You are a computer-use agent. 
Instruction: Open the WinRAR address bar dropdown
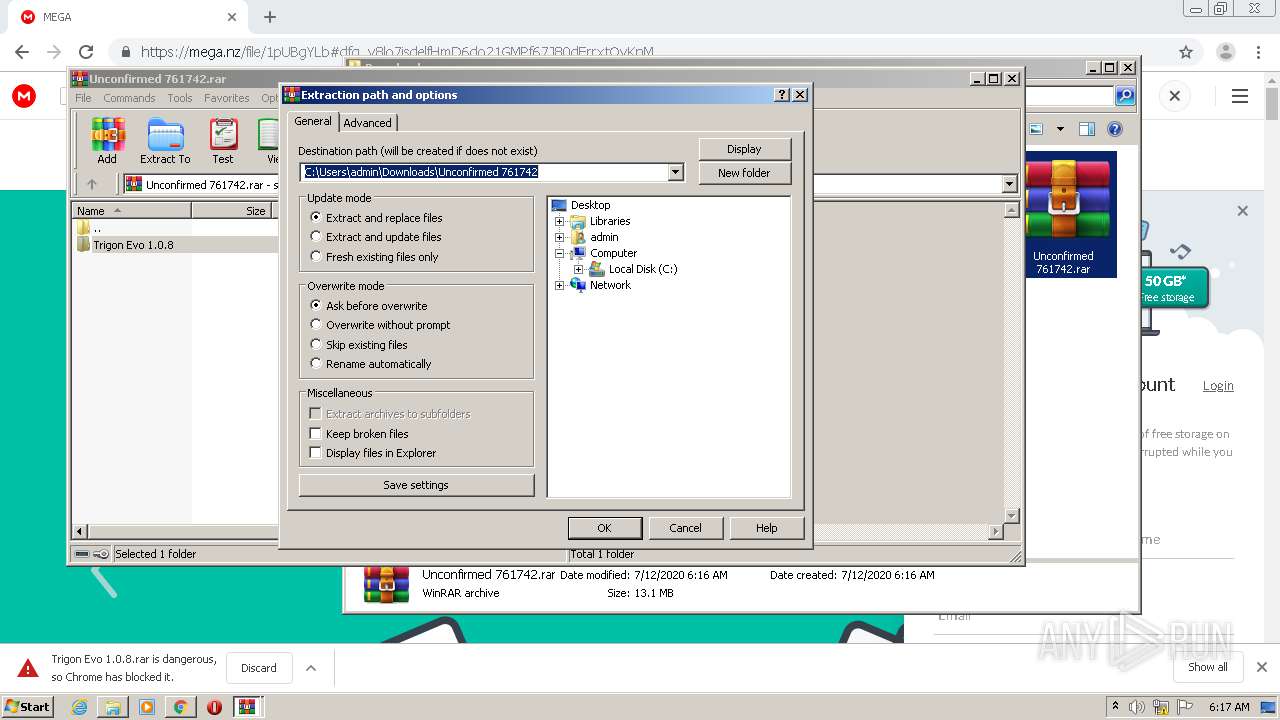[1009, 184]
